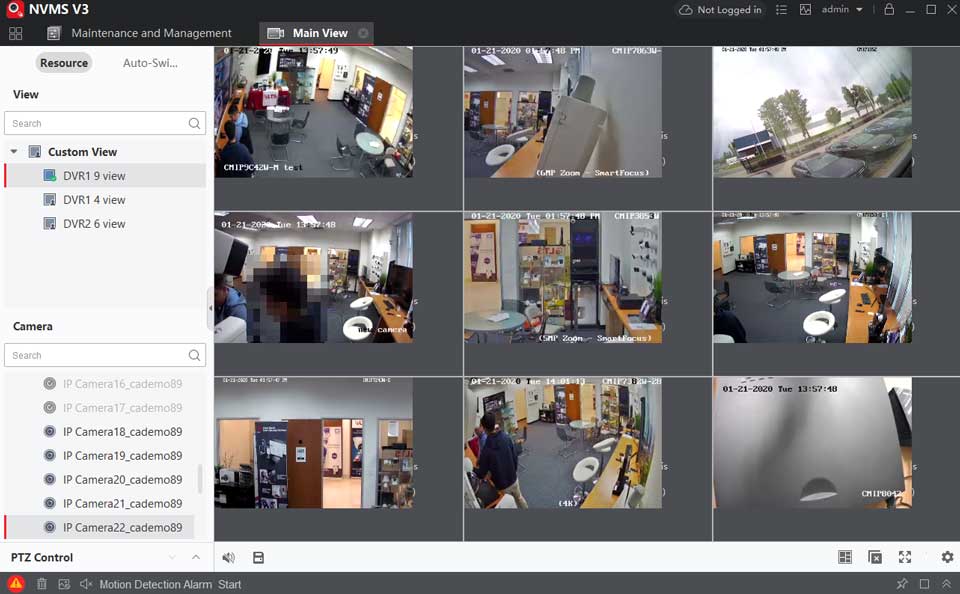Click the lock screen padlock icon
Image resolution: width=960 pixels, height=594 pixels.
[x=889, y=10]
